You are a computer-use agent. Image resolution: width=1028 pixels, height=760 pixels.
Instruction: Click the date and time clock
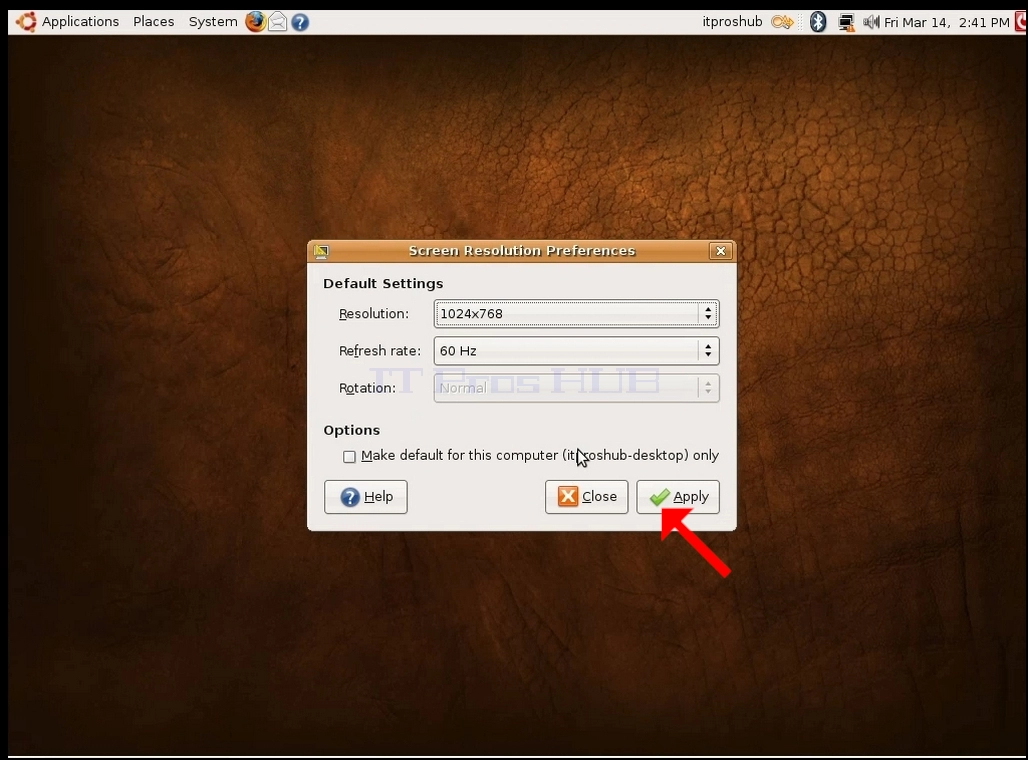point(947,22)
